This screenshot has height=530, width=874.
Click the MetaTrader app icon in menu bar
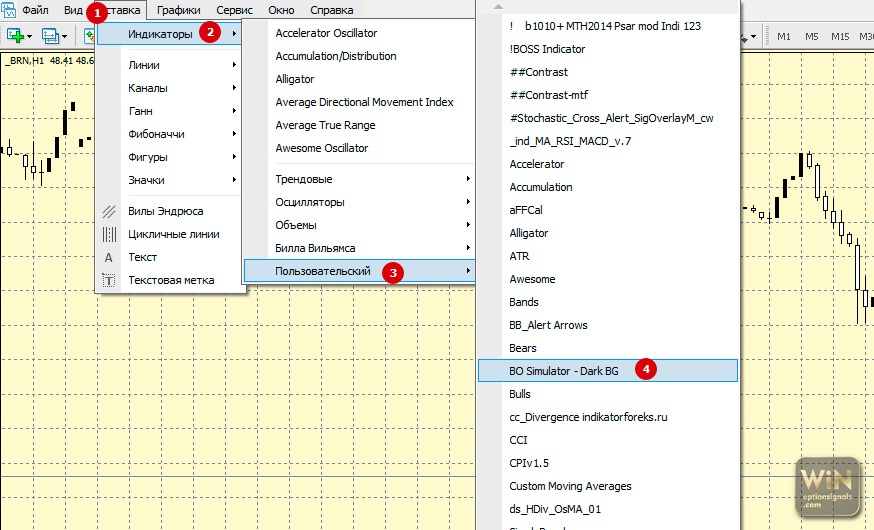tap(10, 10)
